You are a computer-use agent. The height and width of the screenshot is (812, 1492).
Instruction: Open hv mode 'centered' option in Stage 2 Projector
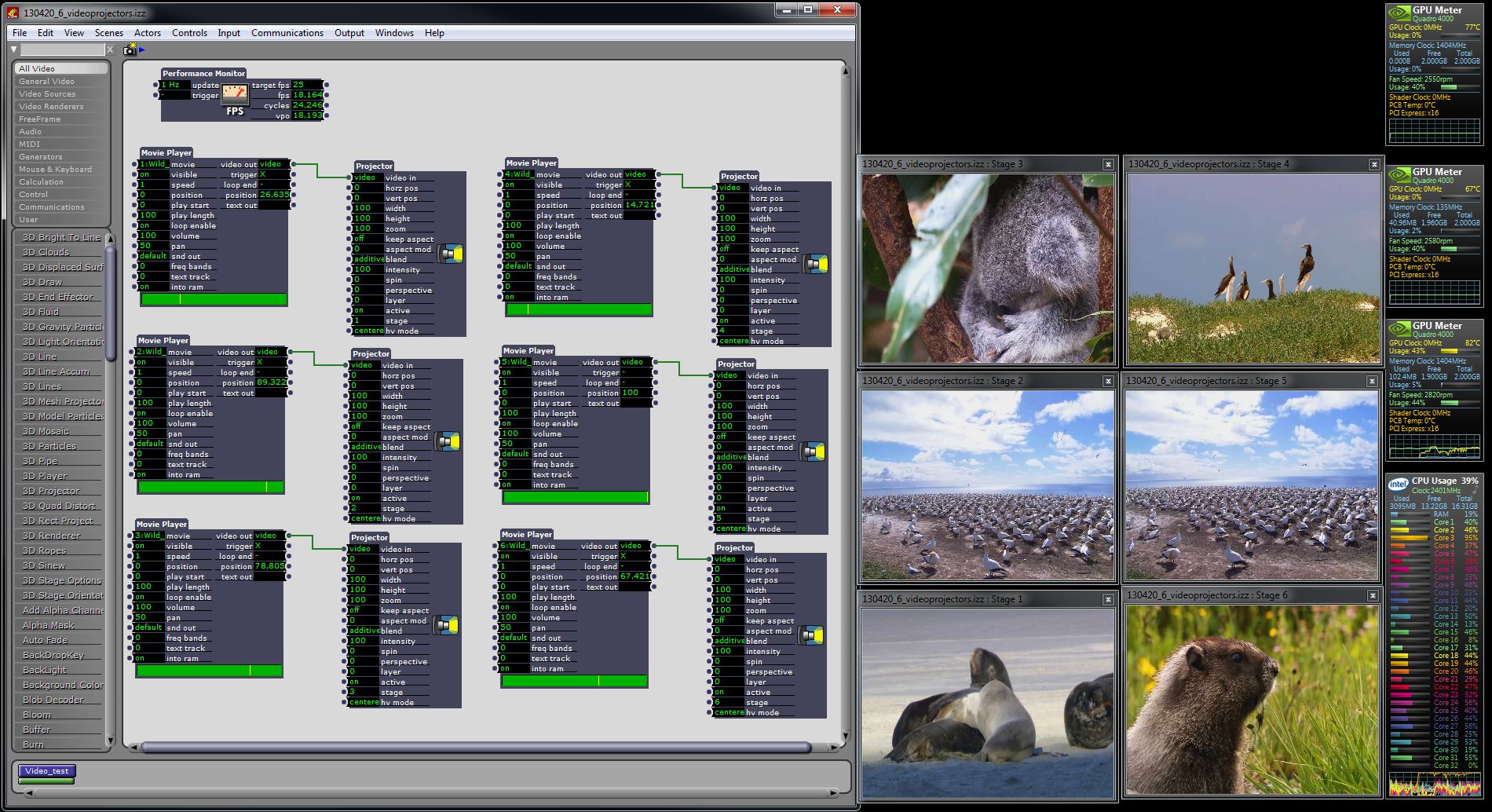pyautogui.click(x=366, y=518)
